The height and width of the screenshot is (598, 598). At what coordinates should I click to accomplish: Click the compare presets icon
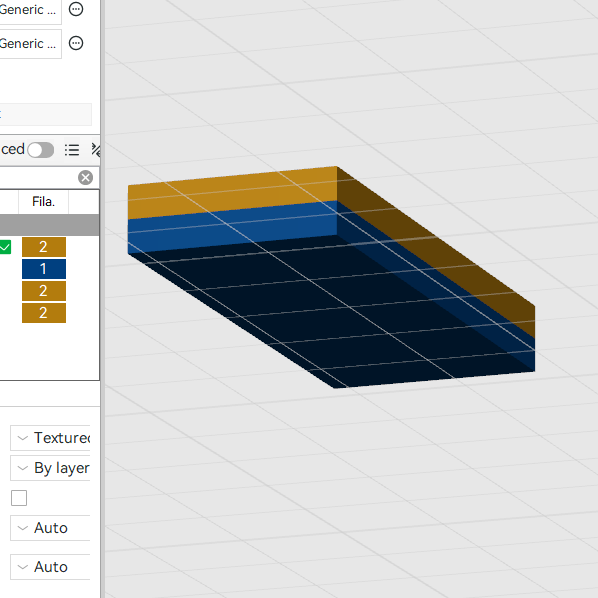(96, 150)
